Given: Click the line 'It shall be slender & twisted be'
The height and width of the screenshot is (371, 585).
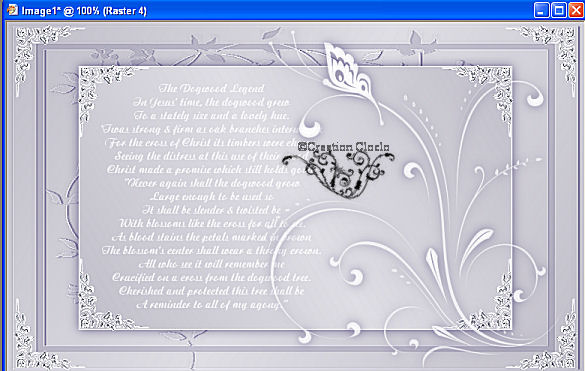Looking at the screenshot, I should [x=212, y=210].
